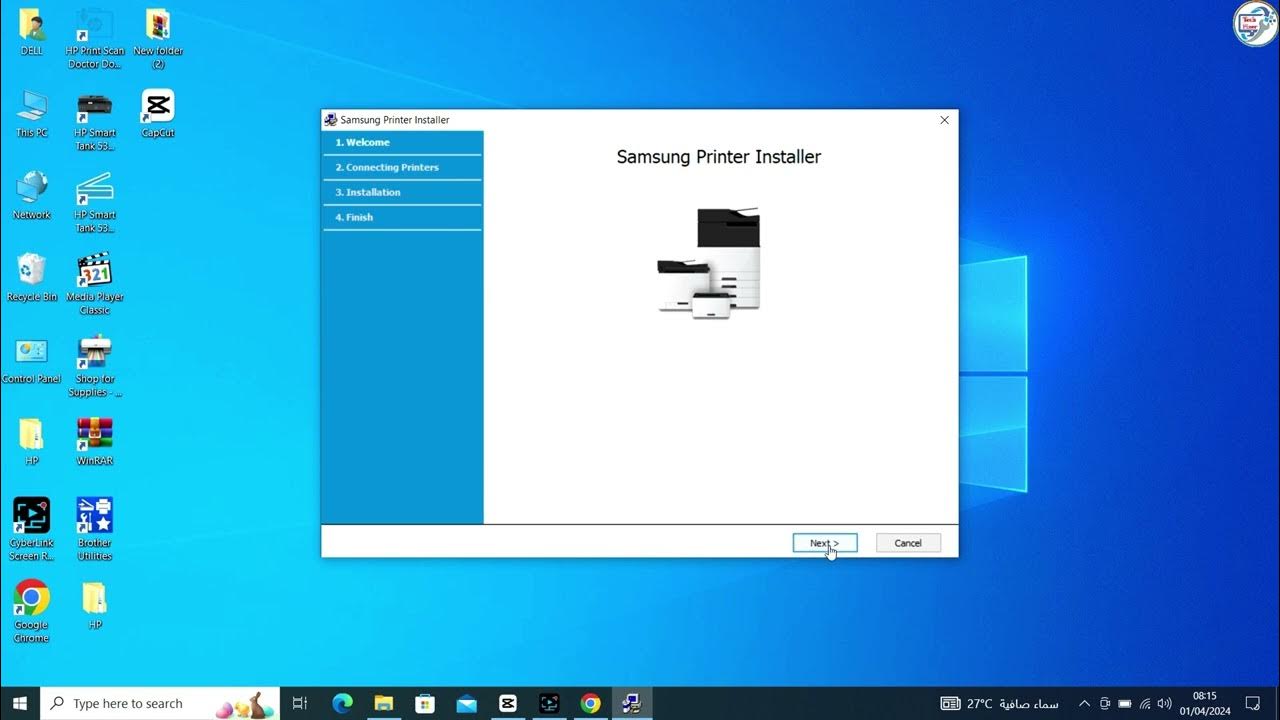Viewport: 1280px width, 720px height.
Task: Select the Control Panel desktop icon
Action: click(32, 360)
